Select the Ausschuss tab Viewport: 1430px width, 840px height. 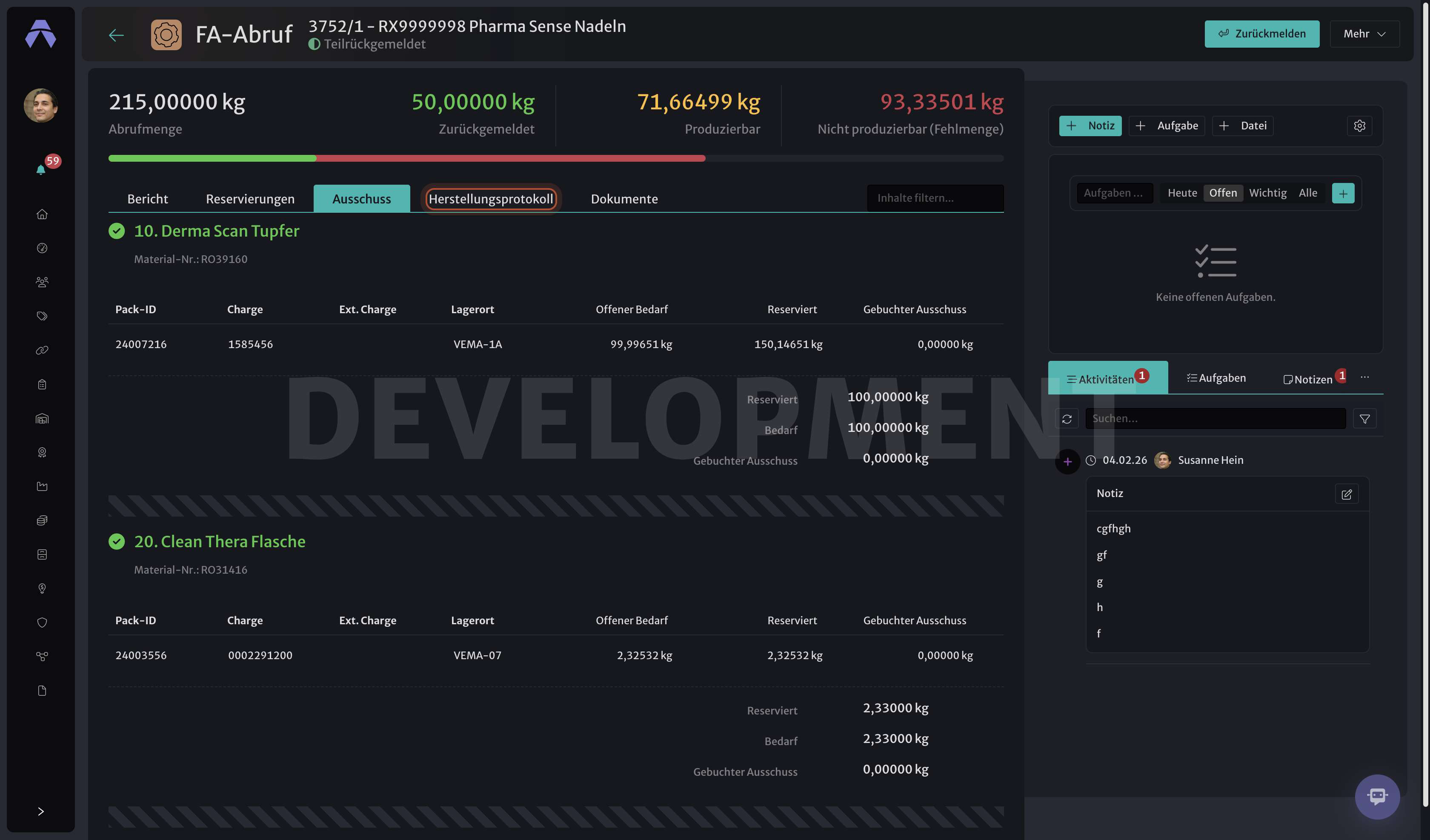[x=361, y=199]
